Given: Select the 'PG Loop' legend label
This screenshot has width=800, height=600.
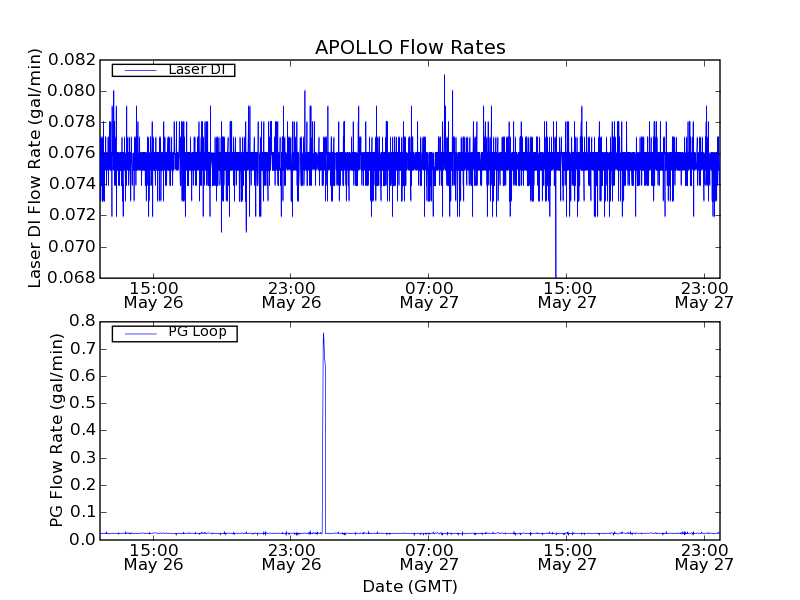Looking at the screenshot, I should [197, 332].
